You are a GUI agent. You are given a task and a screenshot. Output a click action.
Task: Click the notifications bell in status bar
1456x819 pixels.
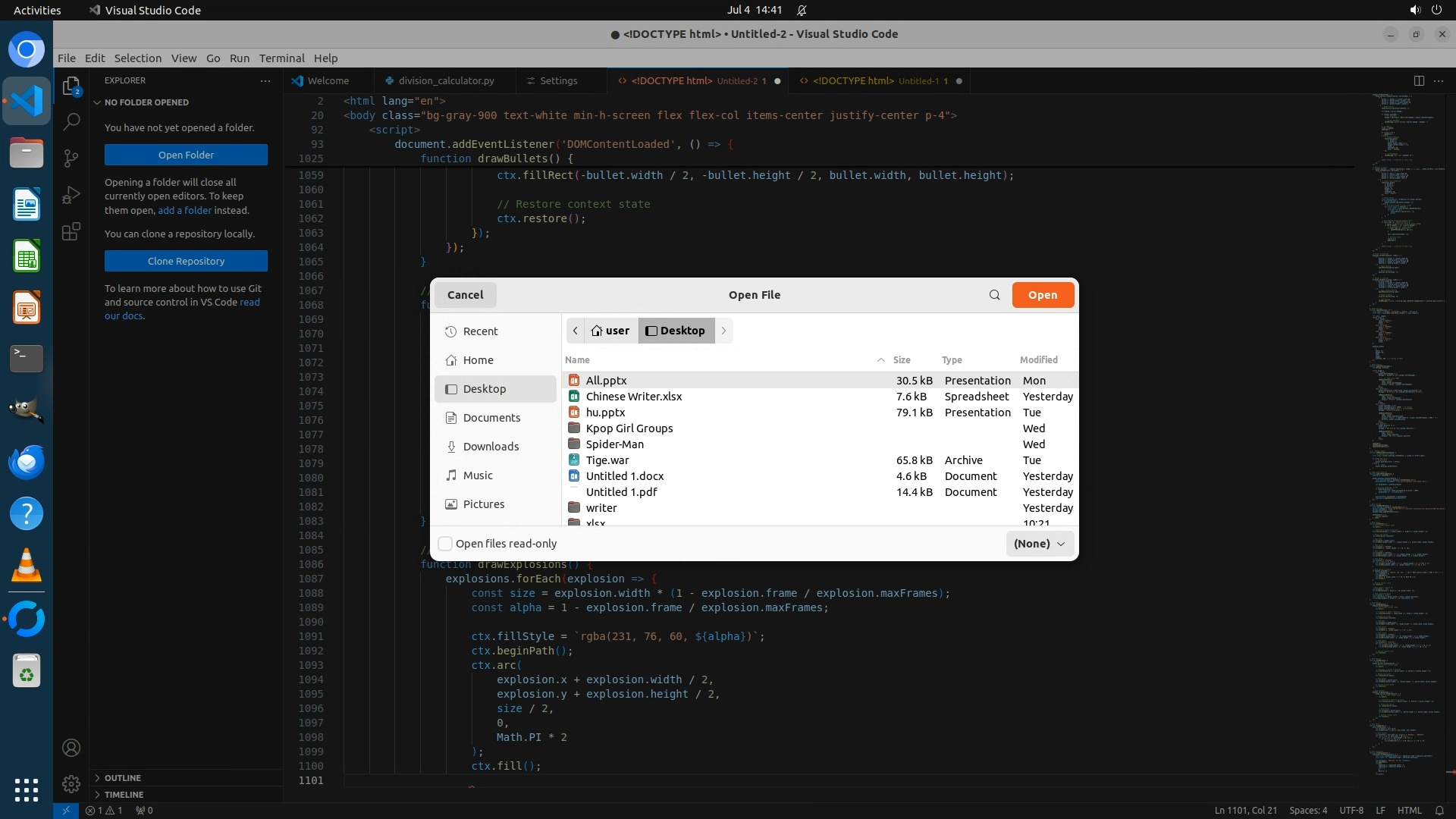(1439, 810)
